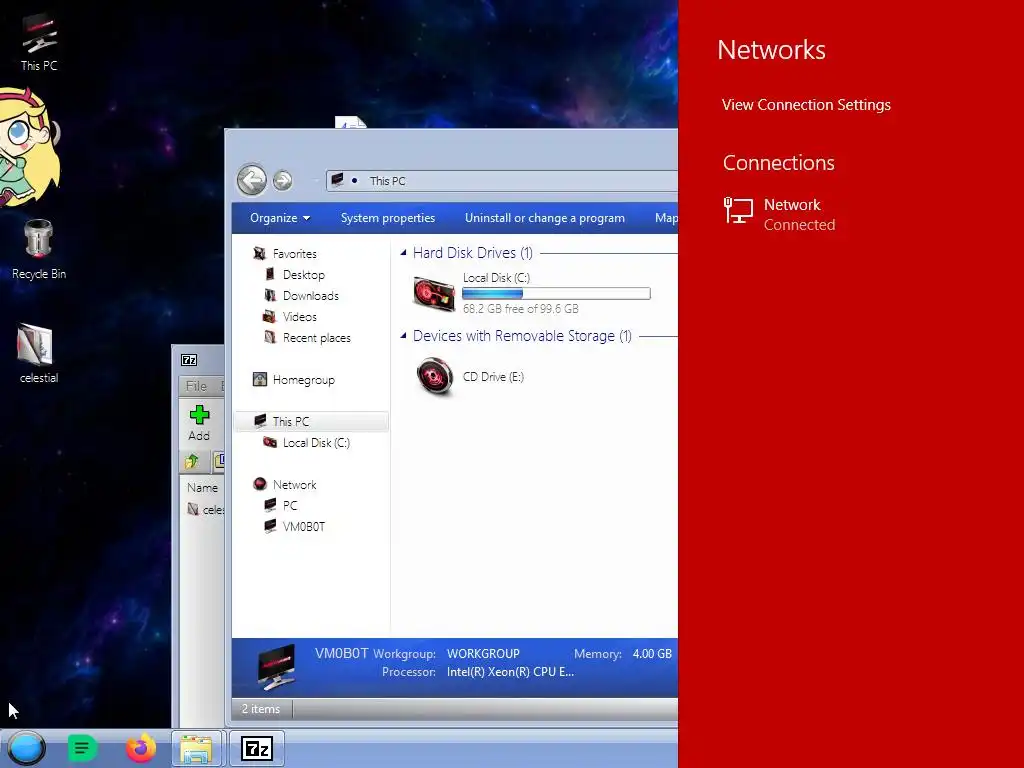Viewport: 1024px width, 768px height.
Task: Click the Add plus icon in 7-Zip
Action: click(x=199, y=415)
